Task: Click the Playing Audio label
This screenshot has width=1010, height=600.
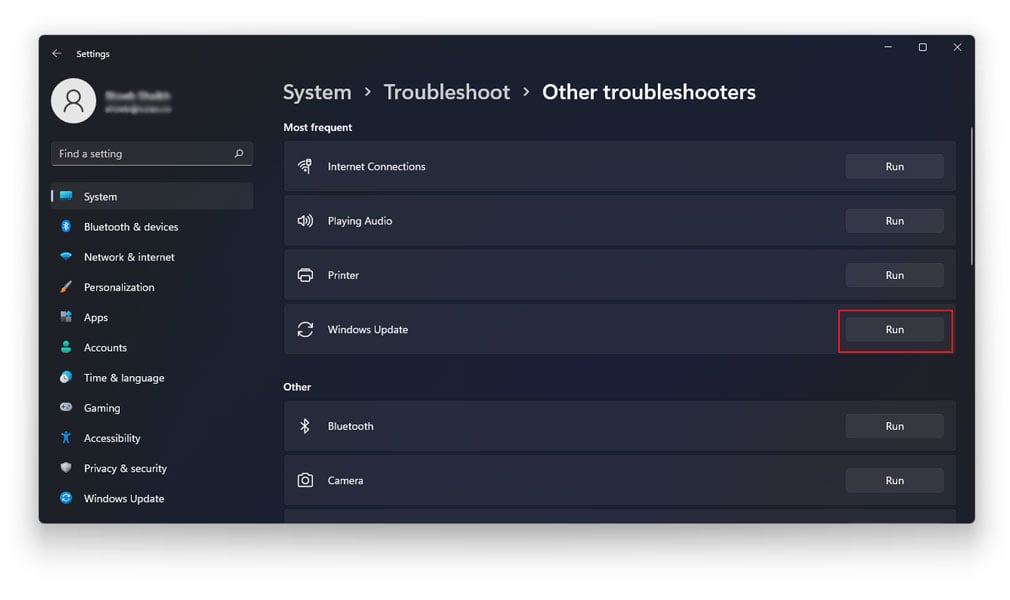Action: pos(359,220)
